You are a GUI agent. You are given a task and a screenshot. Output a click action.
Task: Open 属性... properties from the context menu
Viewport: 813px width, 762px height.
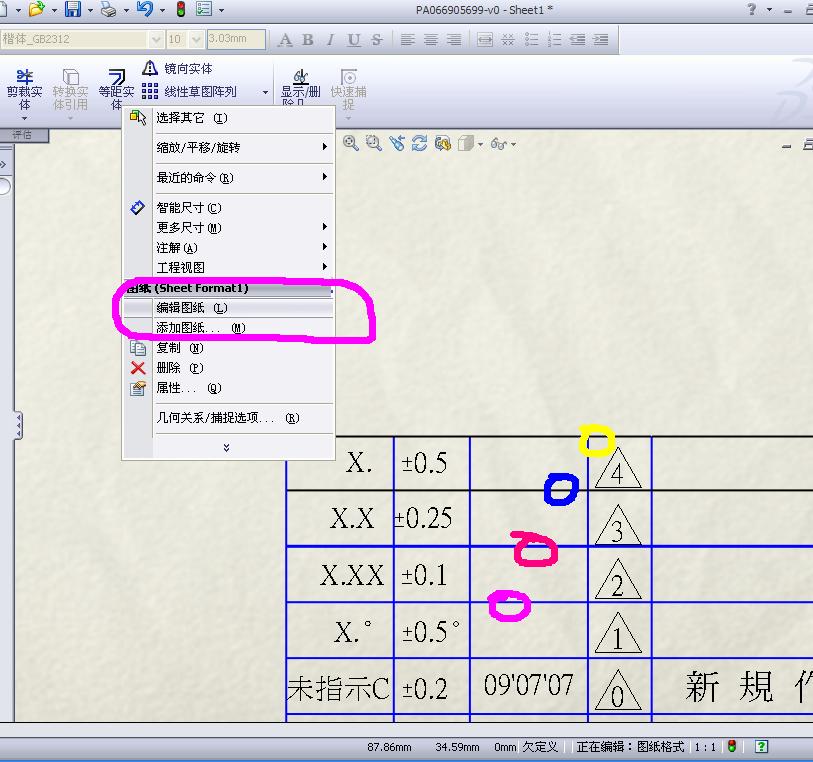pyautogui.click(x=228, y=388)
